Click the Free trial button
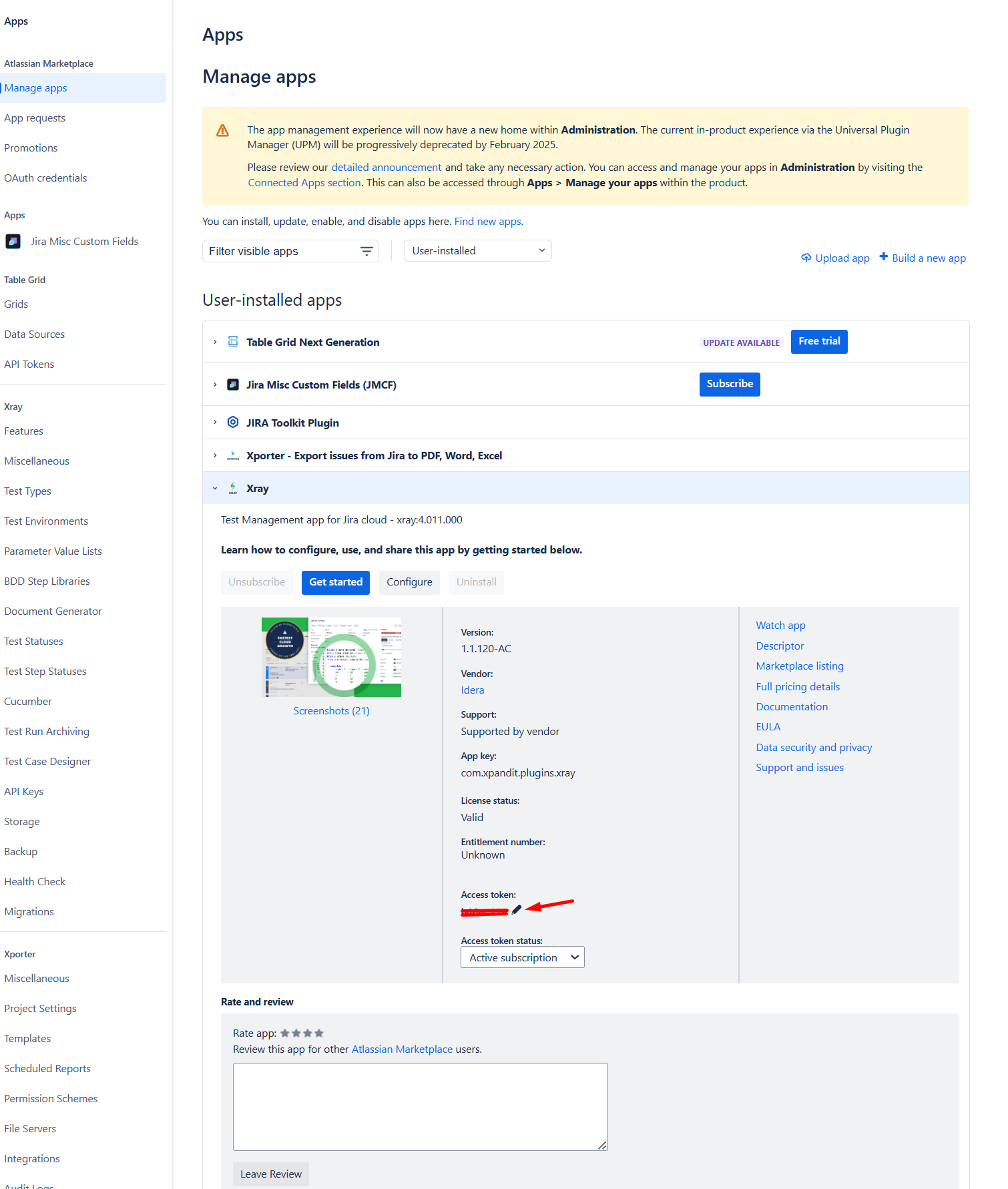The height and width of the screenshot is (1189, 1008). 819,341
